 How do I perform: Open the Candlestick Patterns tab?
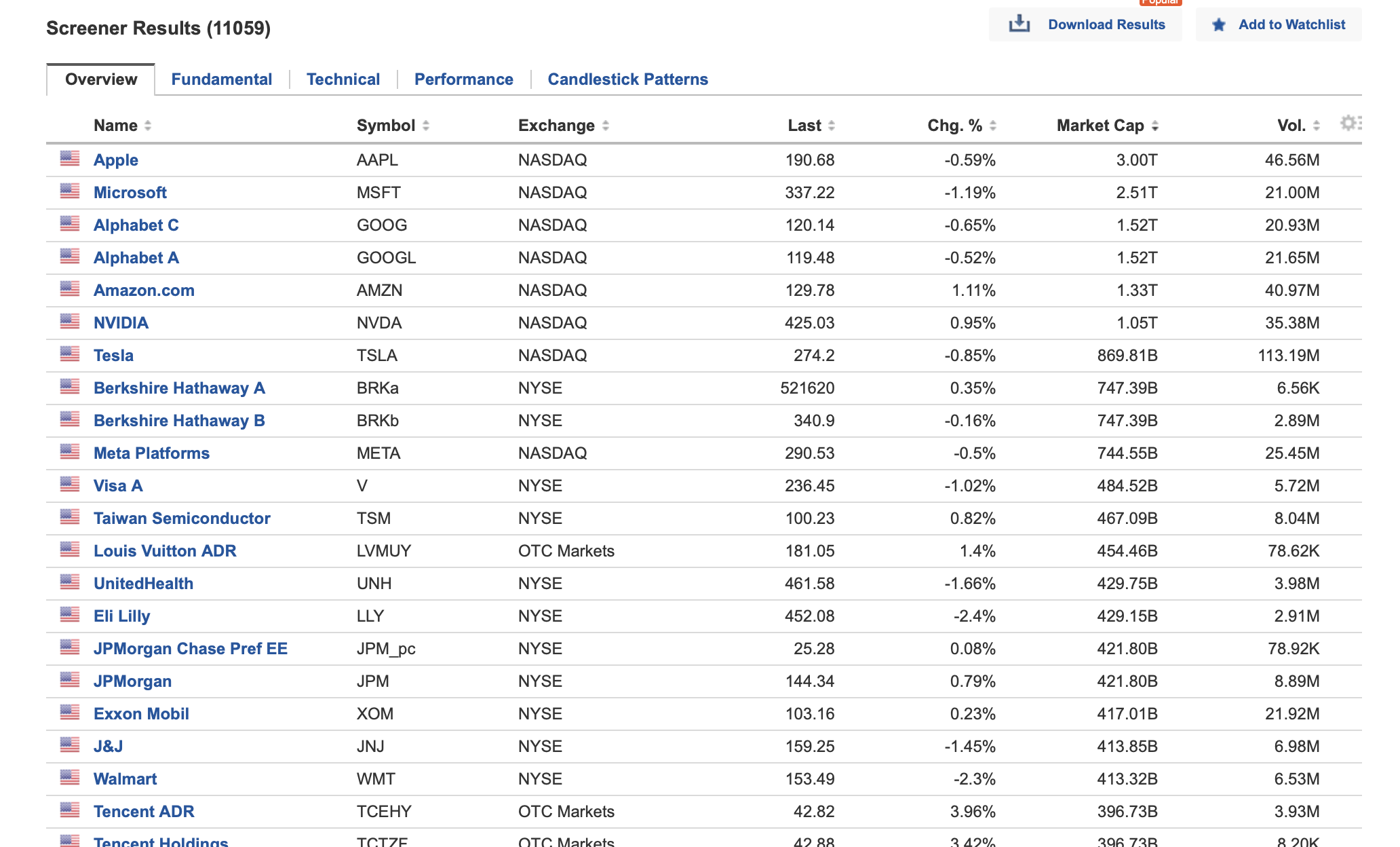627,79
